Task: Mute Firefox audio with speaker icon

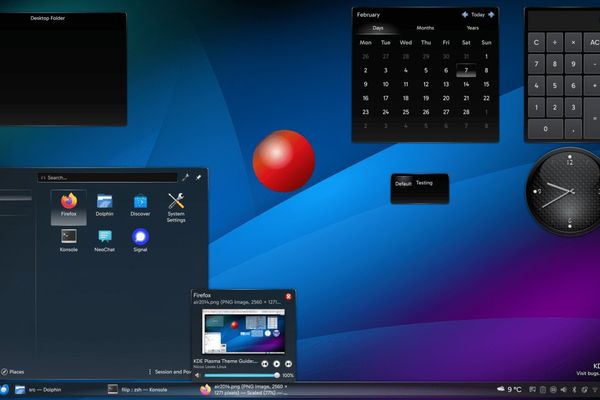Action: (197, 376)
